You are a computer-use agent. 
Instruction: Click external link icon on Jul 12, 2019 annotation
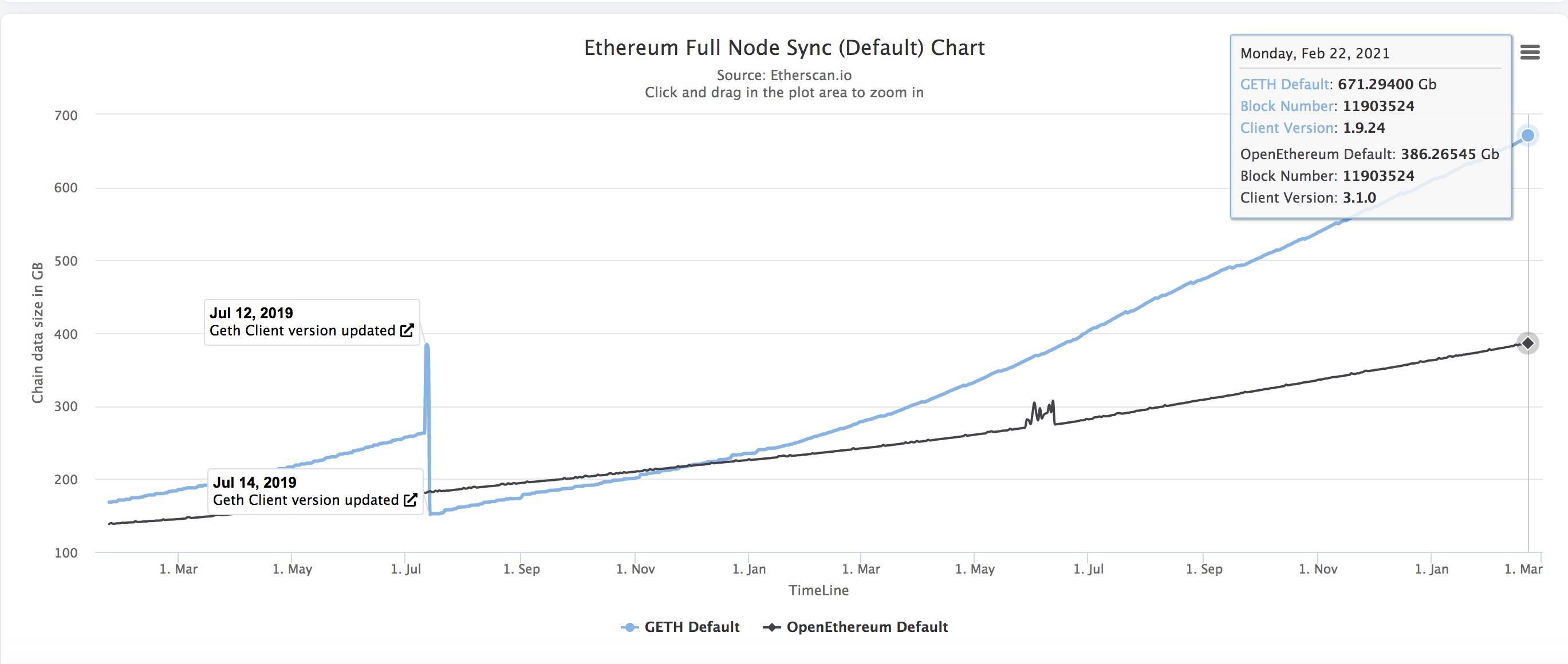(x=407, y=330)
